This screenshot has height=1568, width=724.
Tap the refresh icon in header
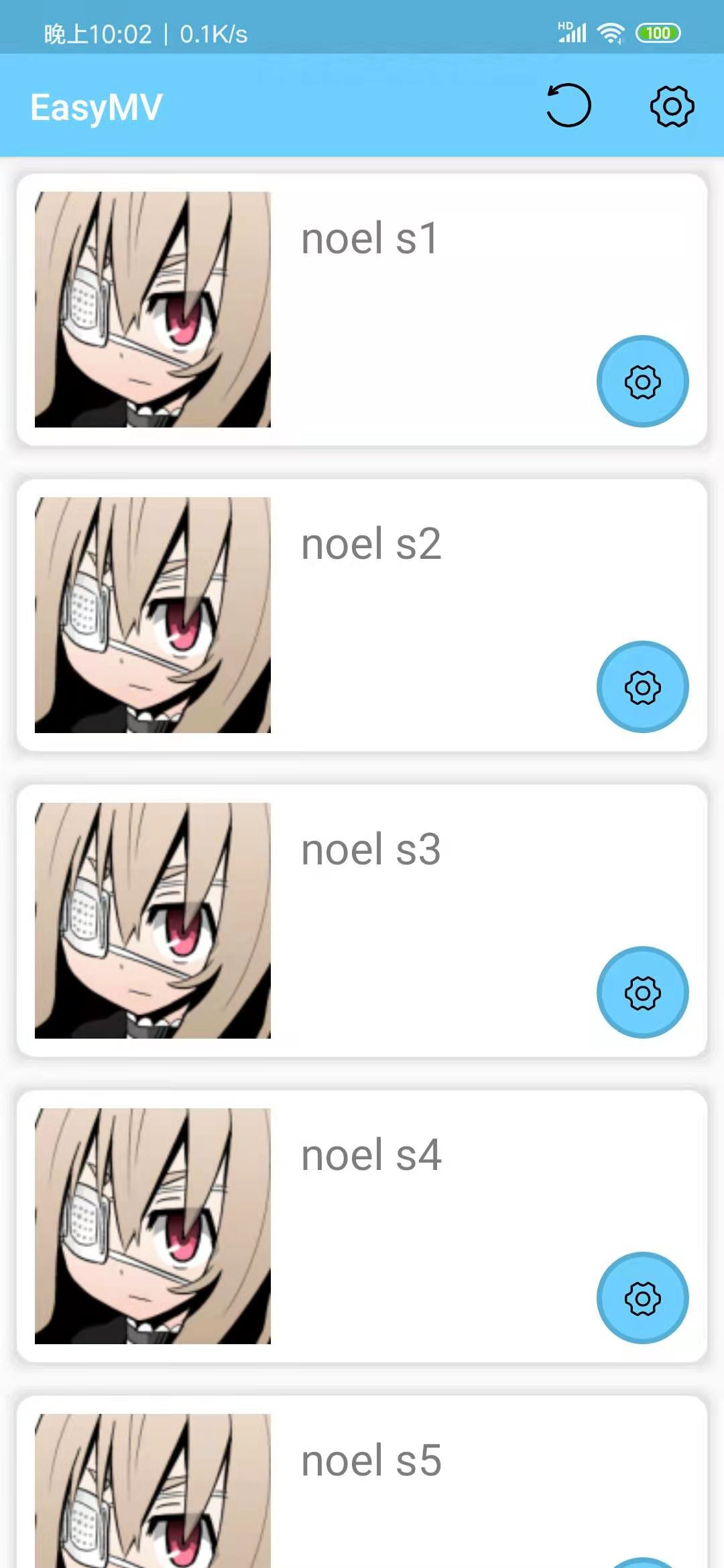(x=568, y=105)
